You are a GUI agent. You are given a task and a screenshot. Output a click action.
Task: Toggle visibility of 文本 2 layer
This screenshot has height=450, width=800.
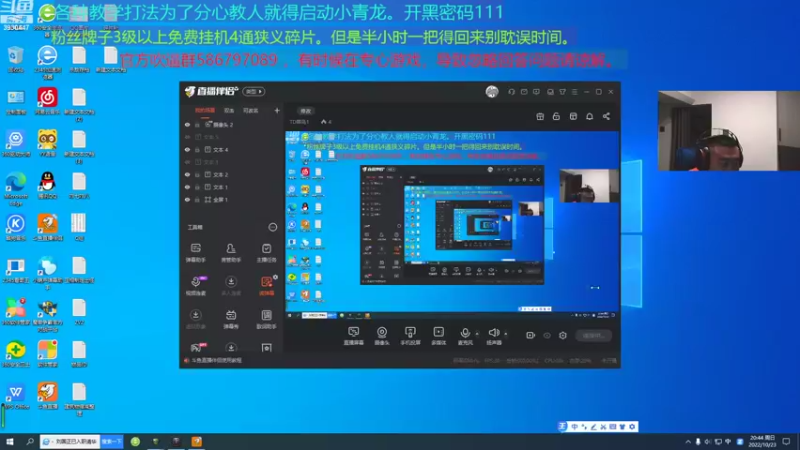pyautogui.click(x=187, y=174)
